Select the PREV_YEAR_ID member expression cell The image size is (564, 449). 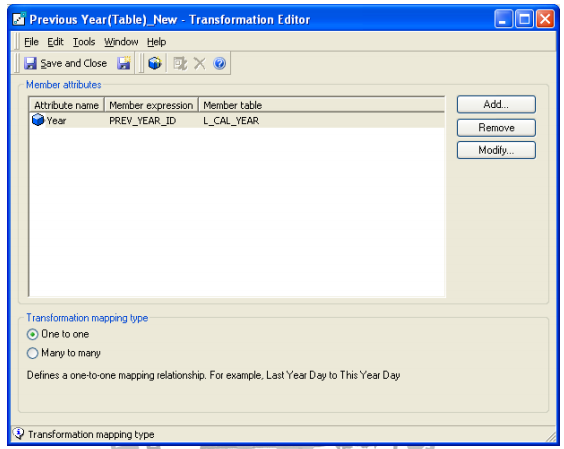142,121
